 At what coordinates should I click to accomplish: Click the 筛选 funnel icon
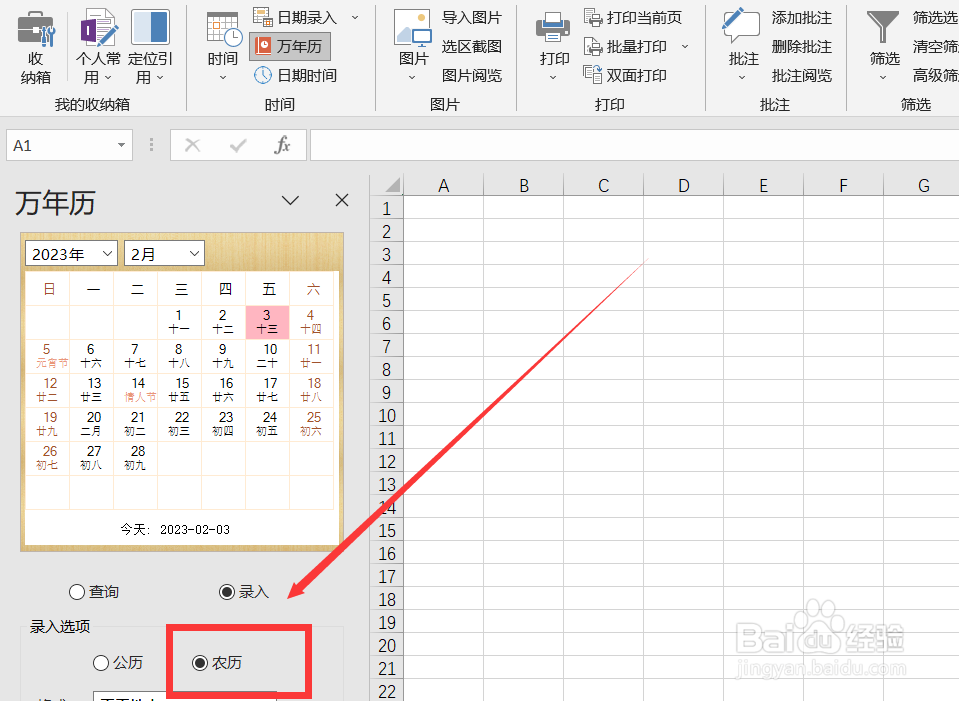[881, 28]
